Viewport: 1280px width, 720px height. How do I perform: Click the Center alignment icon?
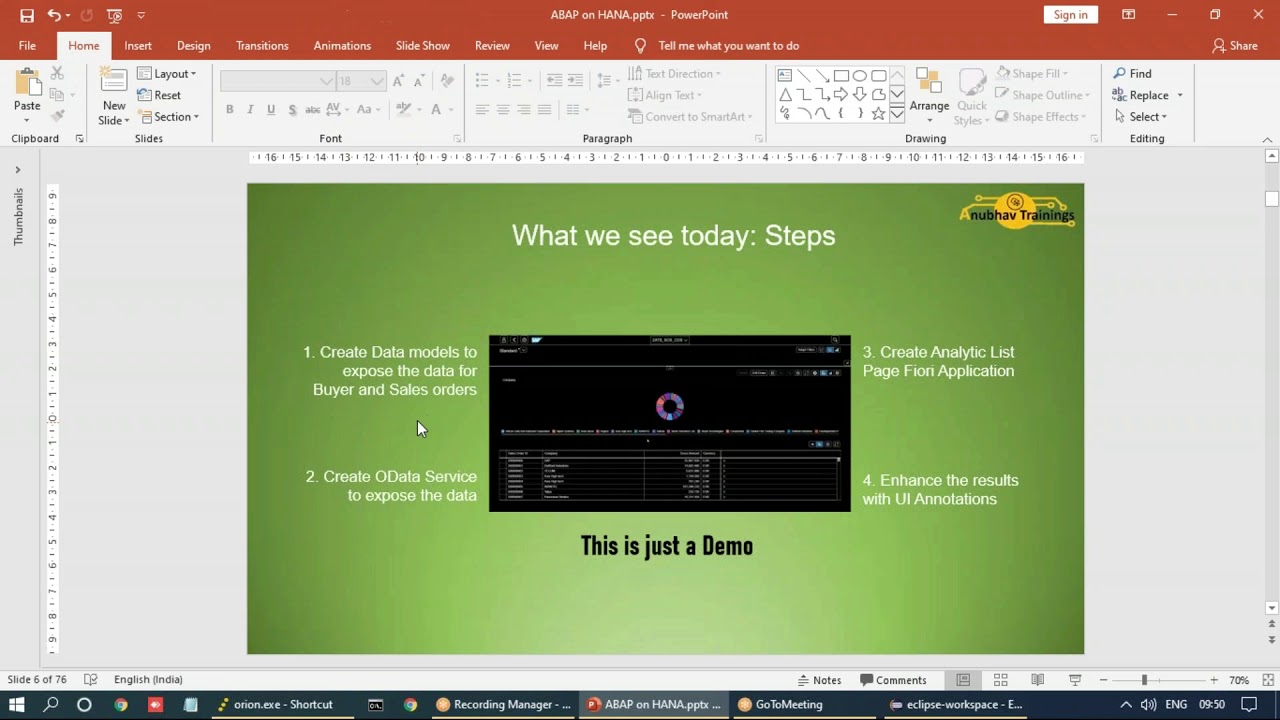coord(503,109)
